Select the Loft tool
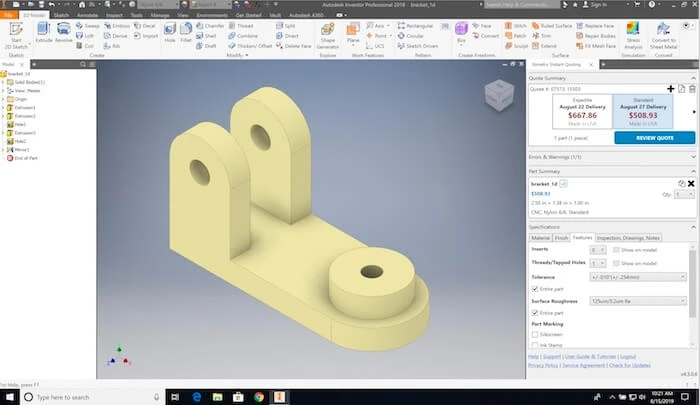The image size is (700, 405). pos(85,36)
